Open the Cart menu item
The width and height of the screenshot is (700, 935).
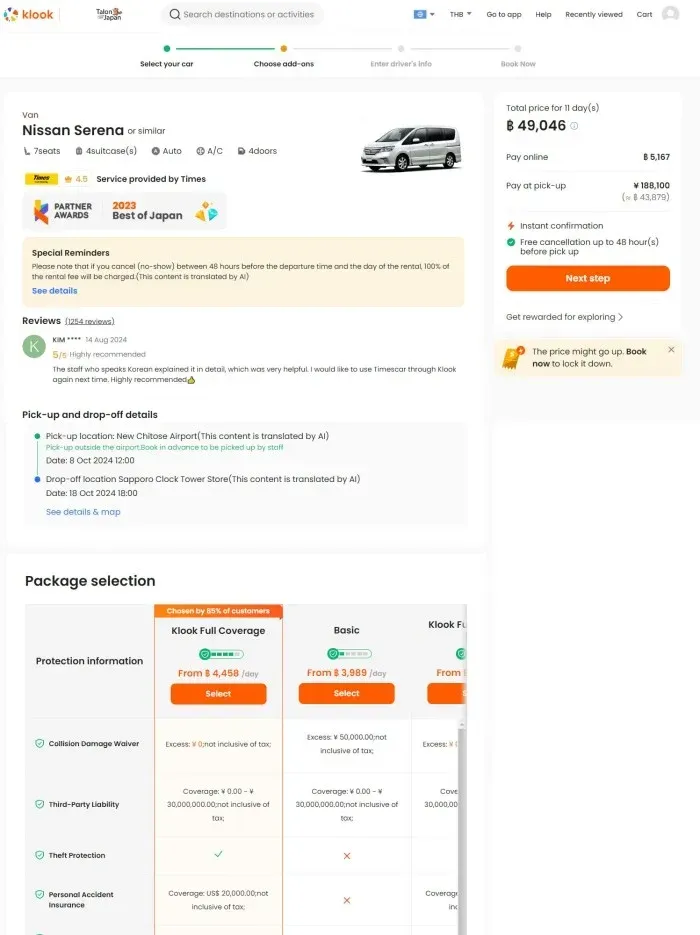point(644,14)
